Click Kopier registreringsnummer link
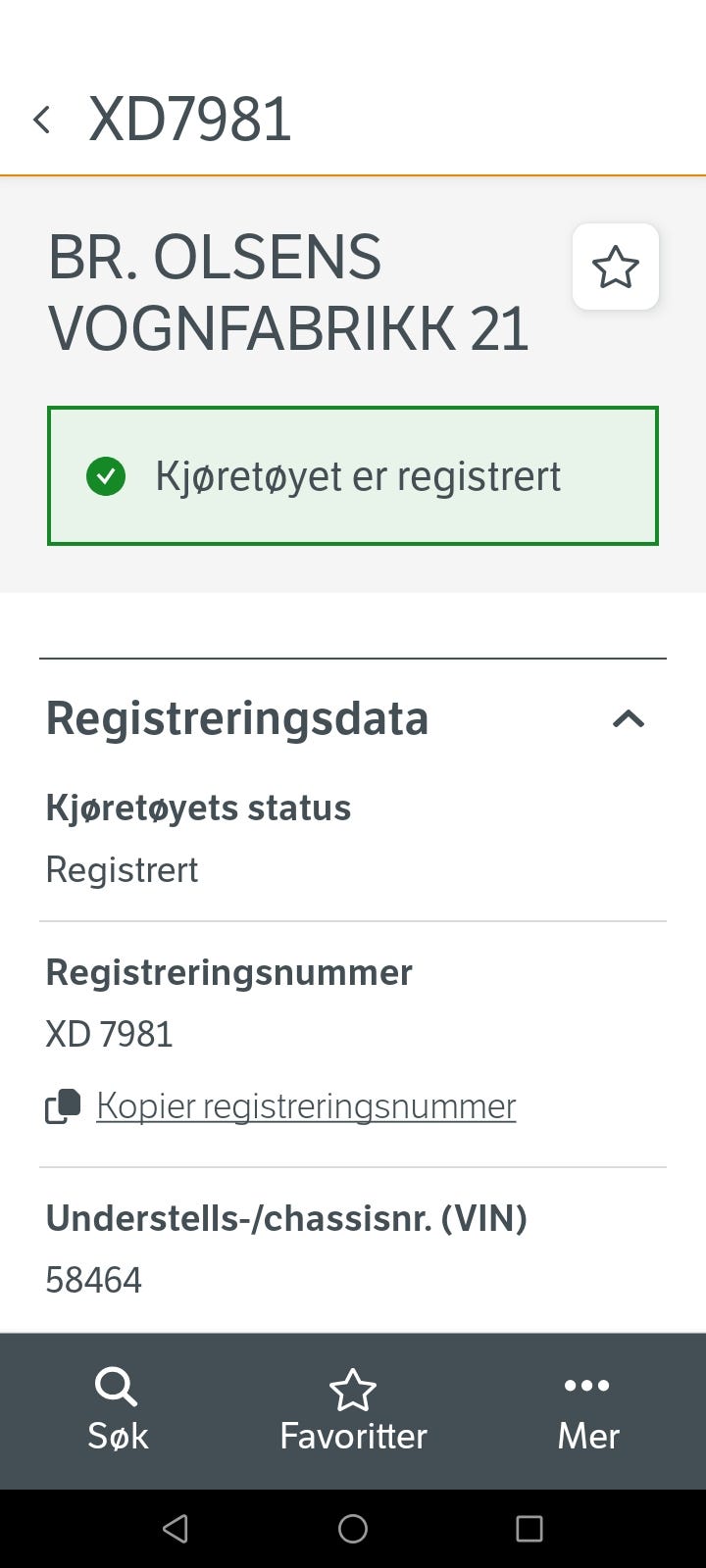The height and width of the screenshot is (1568, 706). pos(306,1106)
